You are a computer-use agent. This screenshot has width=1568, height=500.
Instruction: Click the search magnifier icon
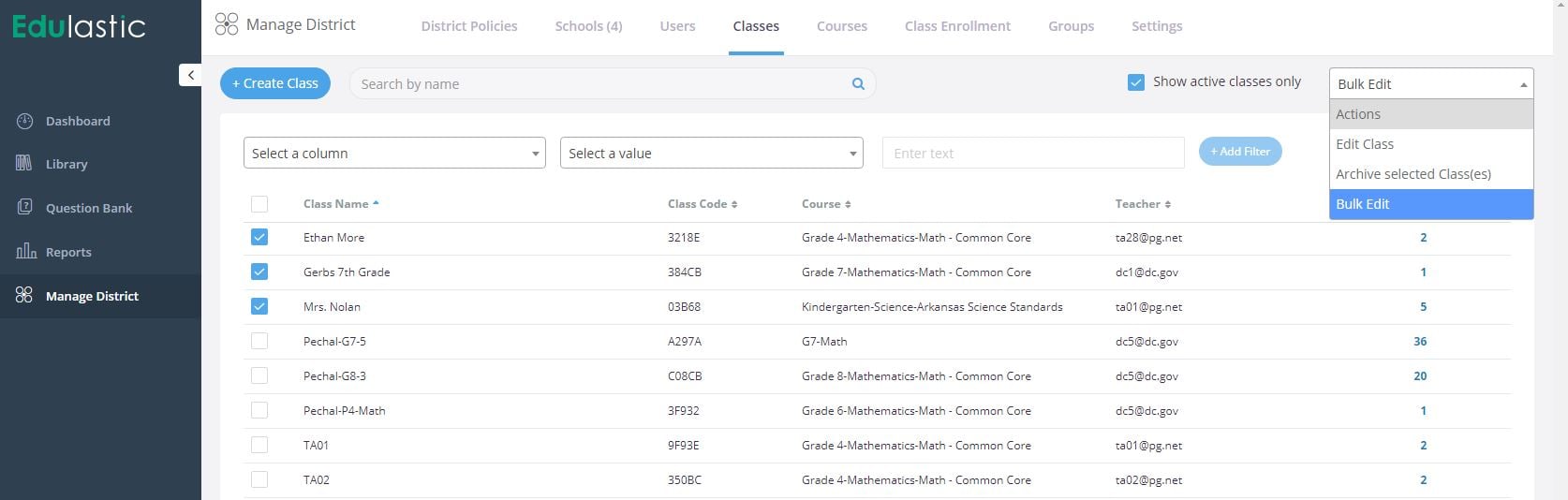click(x=858, y=83)
